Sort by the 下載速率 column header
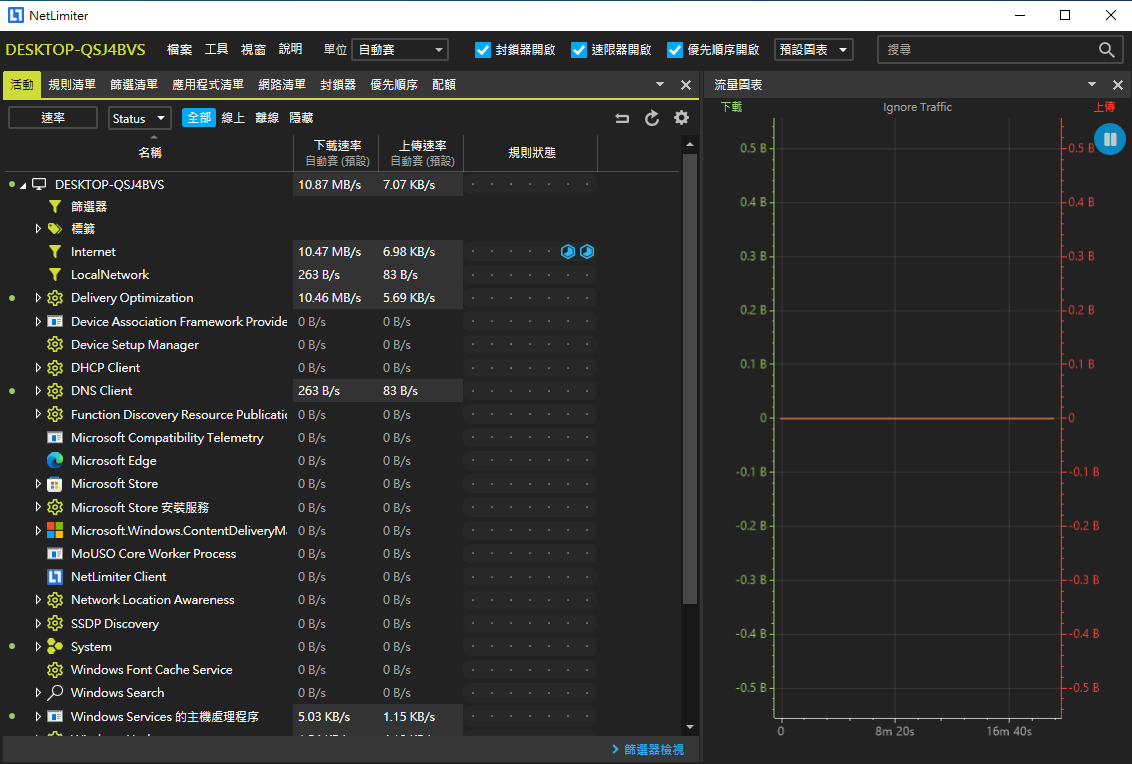Screen dimensions: 1132x764 click(337, 152)
